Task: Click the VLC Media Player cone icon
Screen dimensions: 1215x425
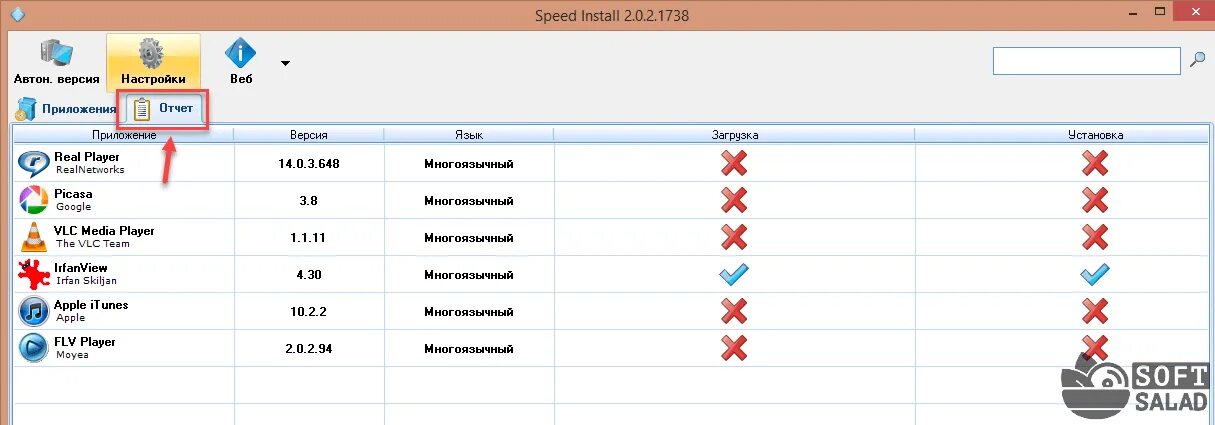Action: pos(34,237)
